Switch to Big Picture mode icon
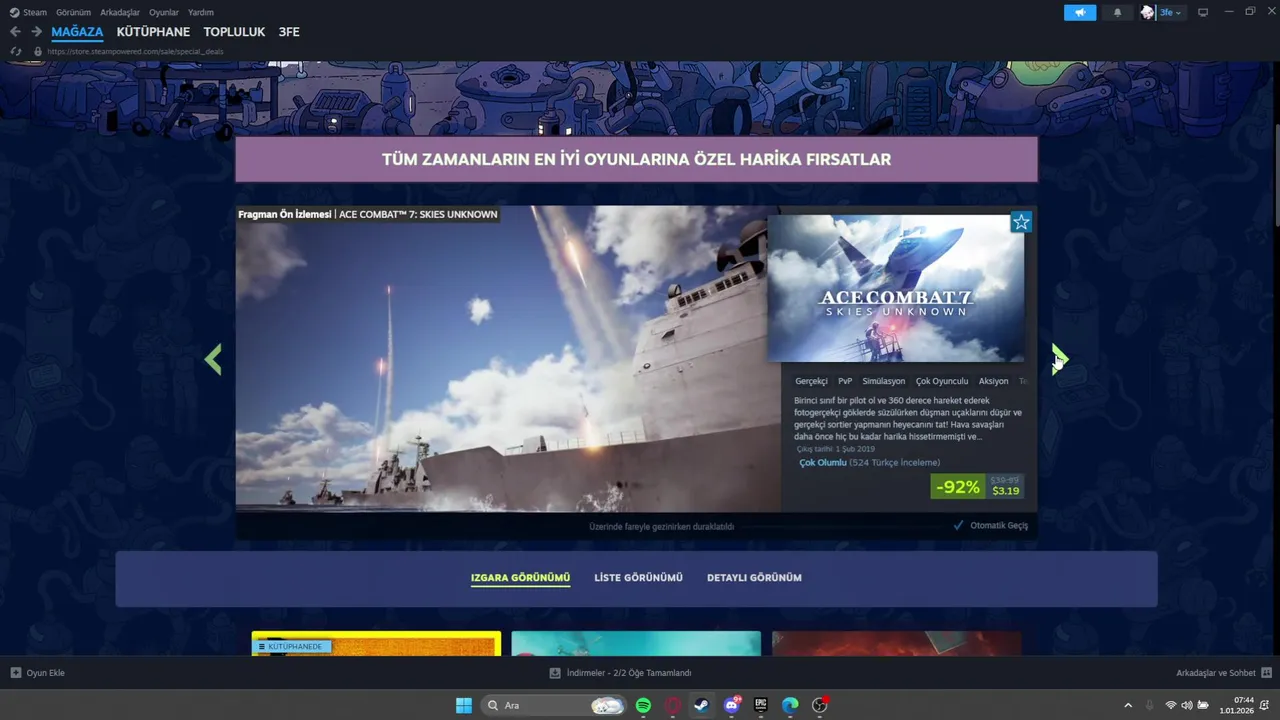1280x720 pixels. point(1203,13)
